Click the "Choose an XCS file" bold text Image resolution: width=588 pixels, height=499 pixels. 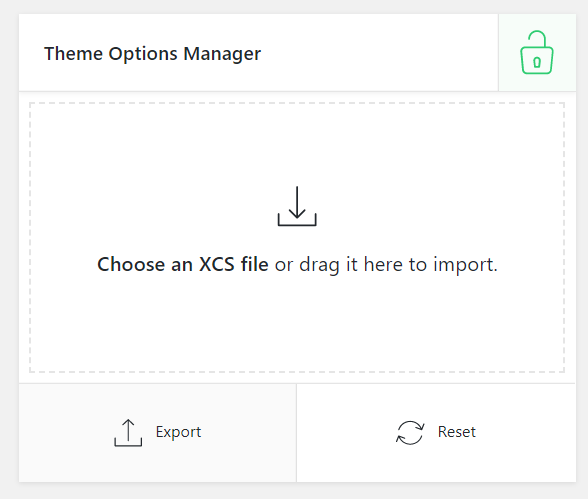183,264
